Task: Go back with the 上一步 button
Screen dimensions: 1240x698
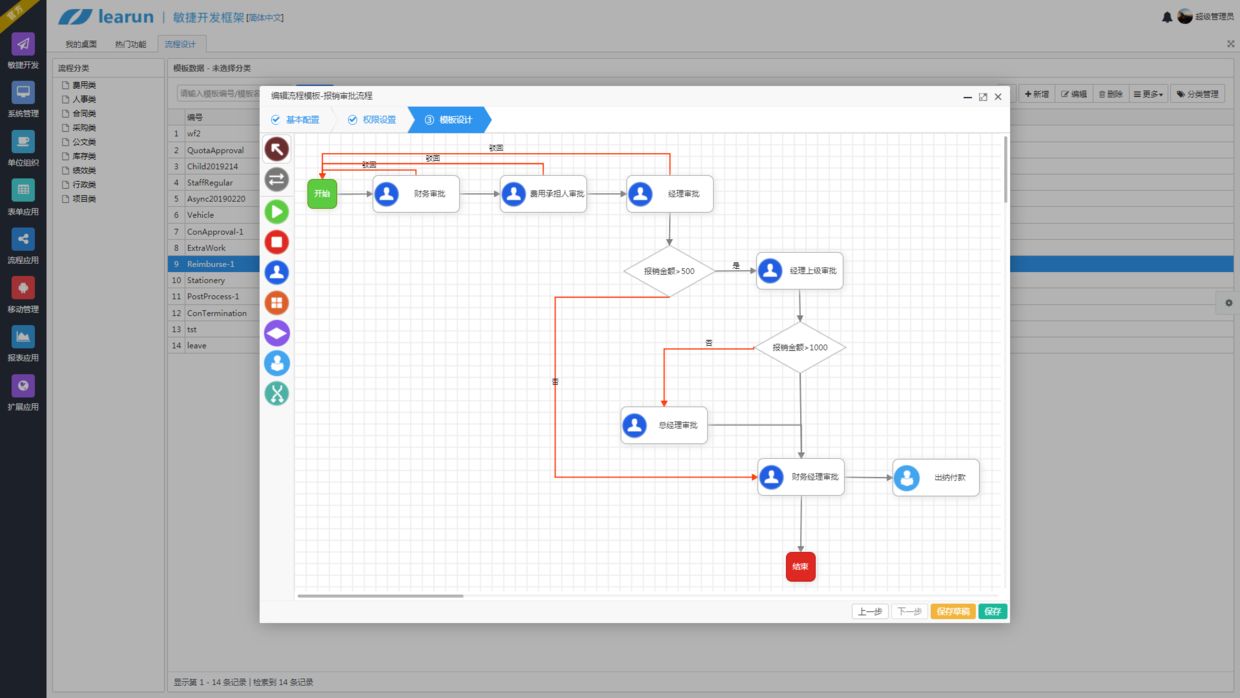Action: [869, 611]
